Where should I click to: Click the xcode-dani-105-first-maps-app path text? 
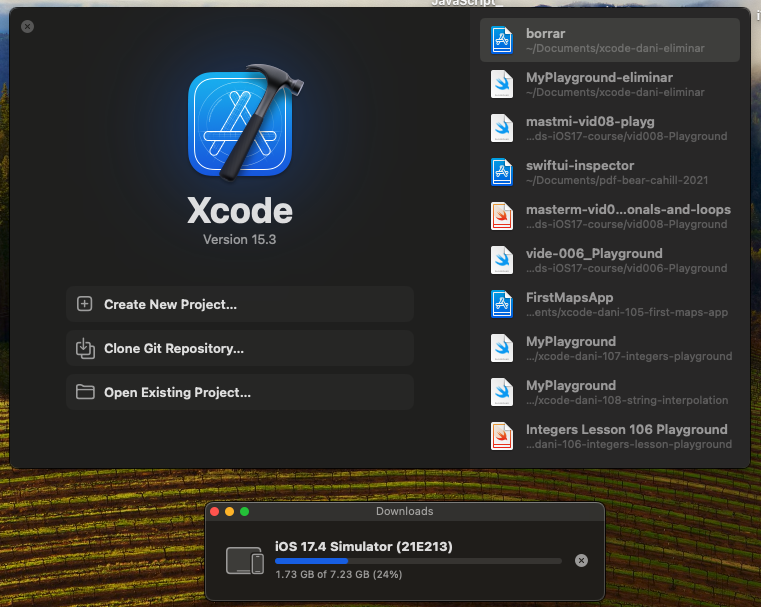tap(627, 312)
